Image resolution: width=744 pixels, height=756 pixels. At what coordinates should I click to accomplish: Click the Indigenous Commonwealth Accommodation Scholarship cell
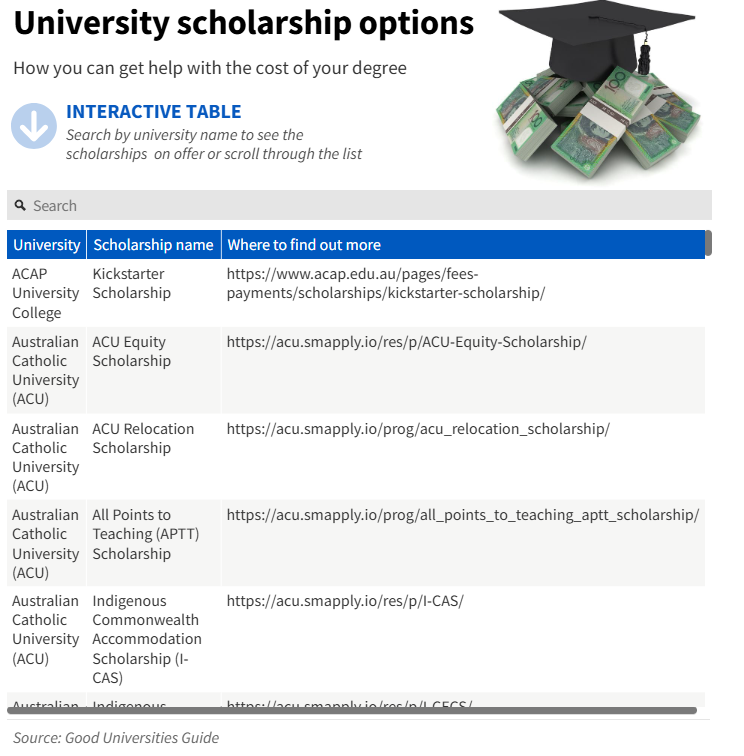click(147, 639)
